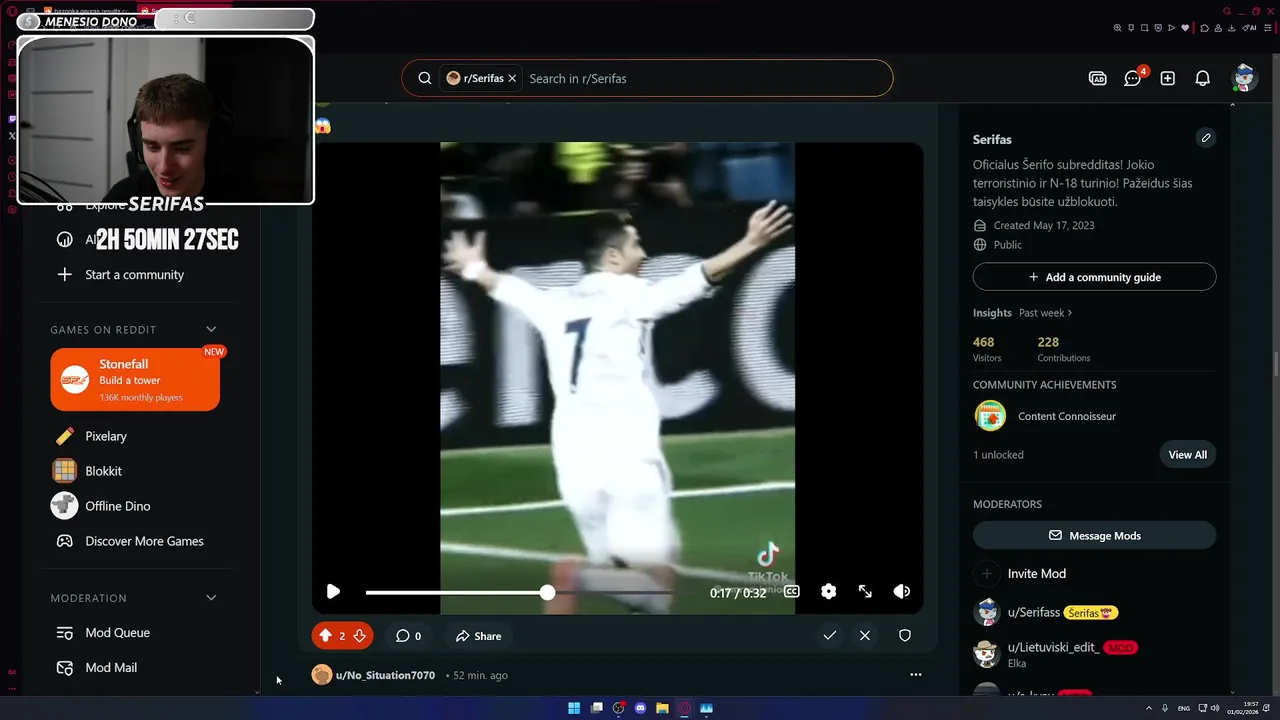Show hidden system tray icons
Viewport: 1280px width, 720px height.
point(1148,708)
